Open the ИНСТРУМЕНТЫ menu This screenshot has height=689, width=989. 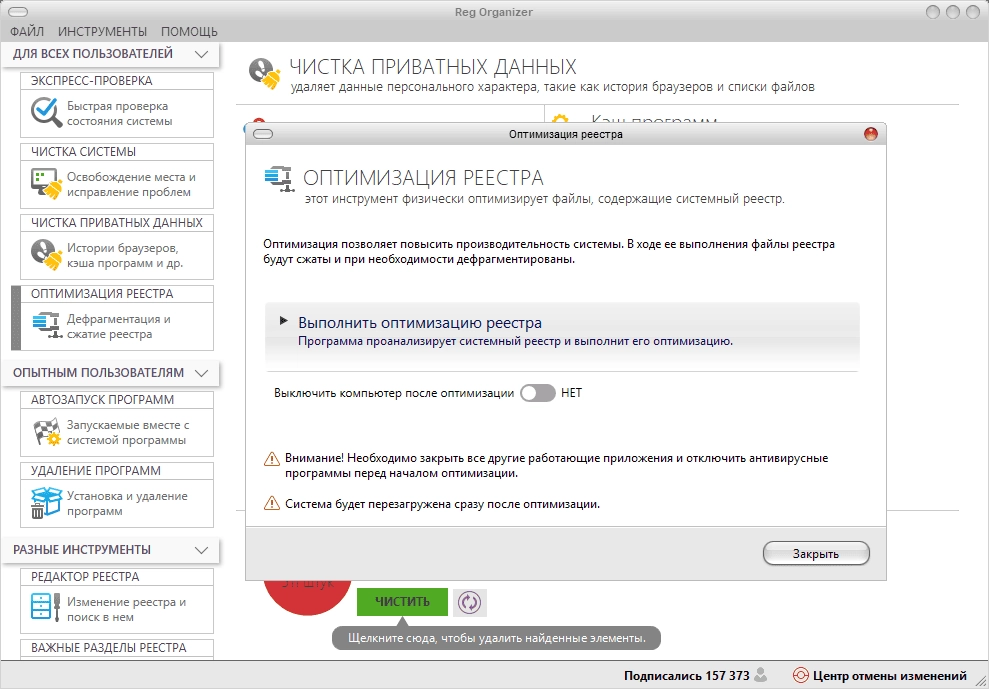pos(102,32)
